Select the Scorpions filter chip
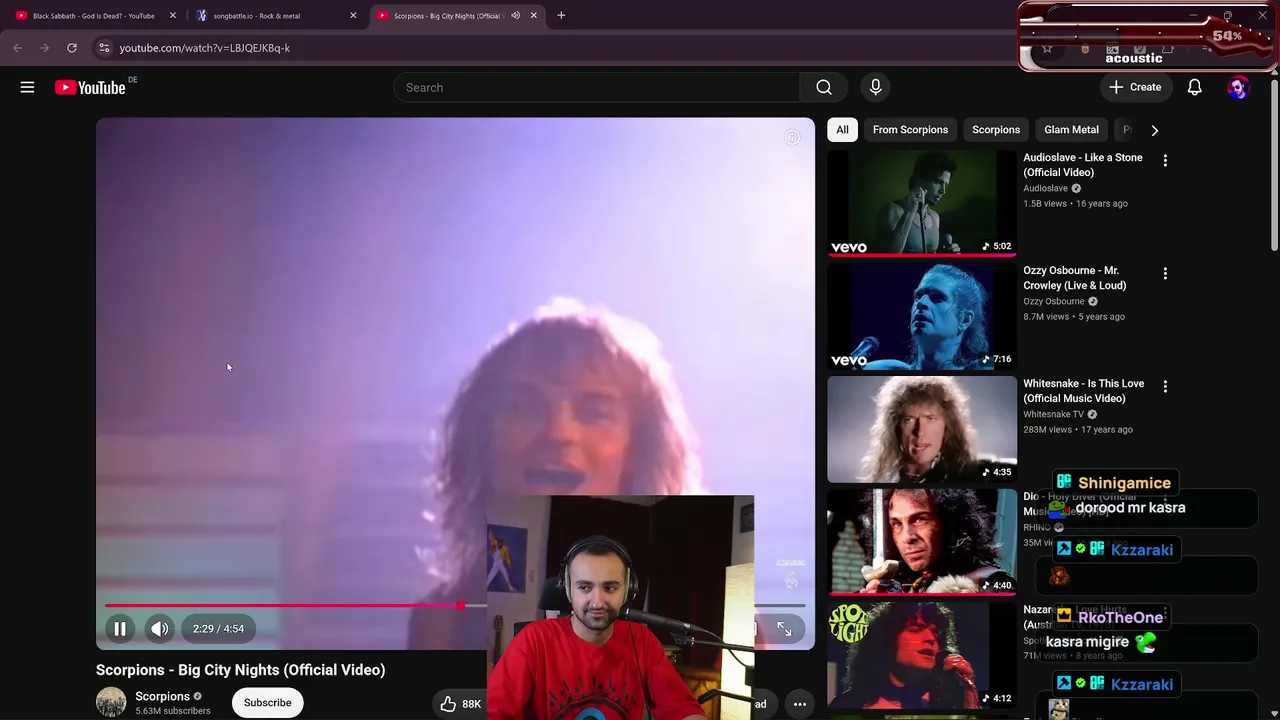 click(996, 130)
